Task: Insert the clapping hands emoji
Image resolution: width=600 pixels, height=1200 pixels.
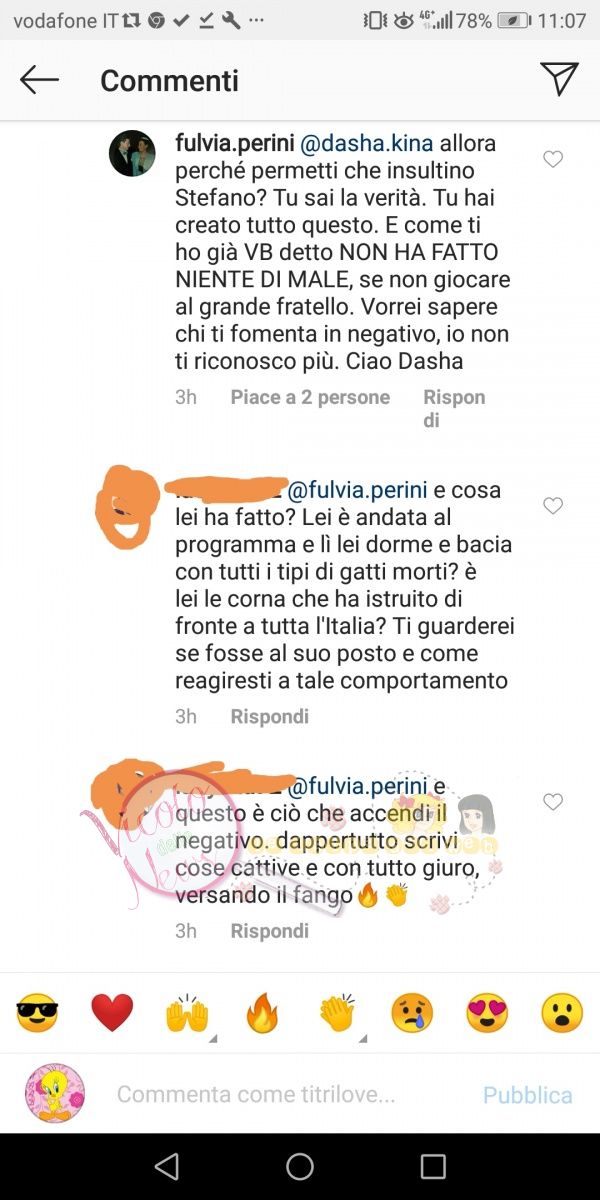Action: click(337, 1013)
